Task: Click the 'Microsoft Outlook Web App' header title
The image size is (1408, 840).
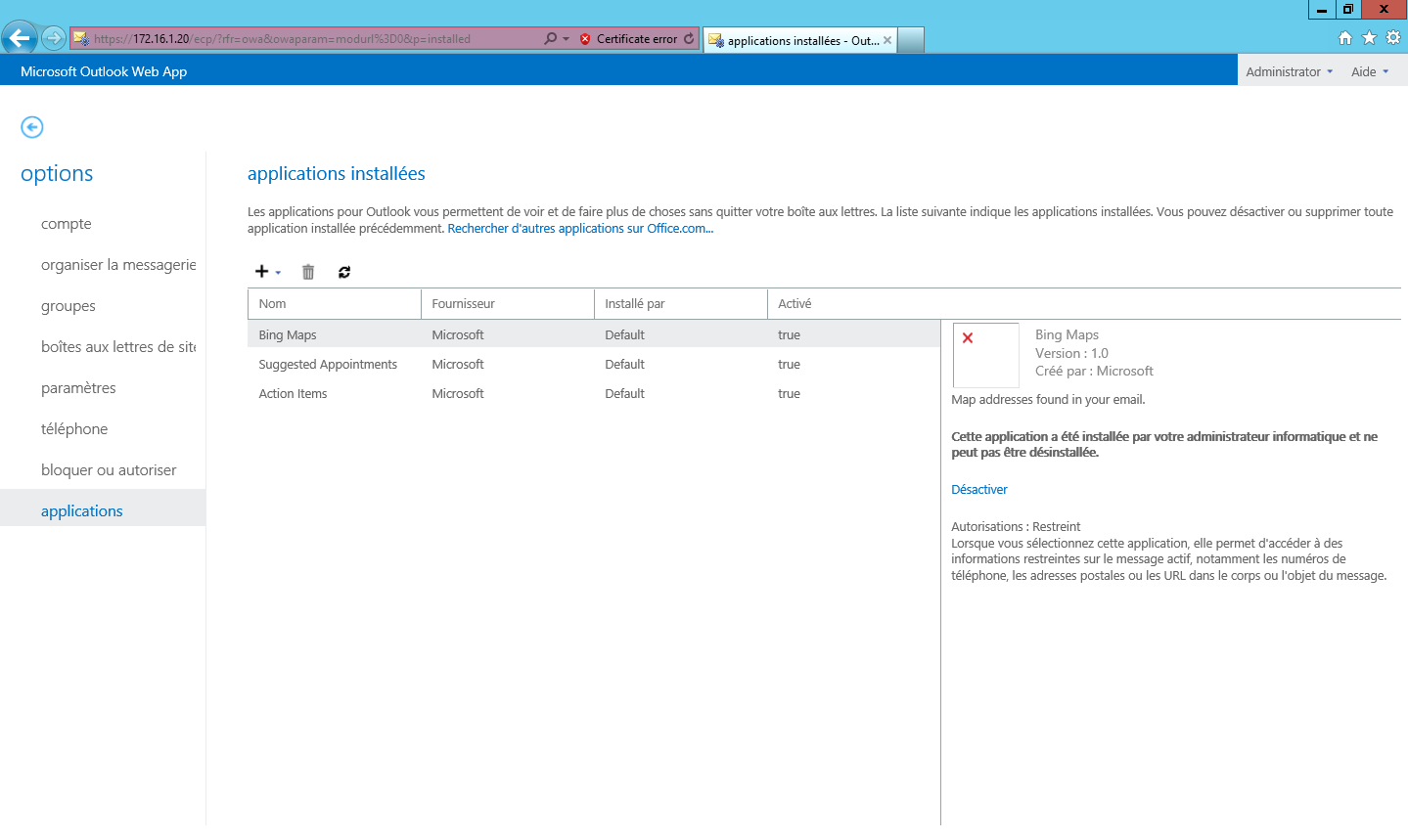Action: point(104,71)
